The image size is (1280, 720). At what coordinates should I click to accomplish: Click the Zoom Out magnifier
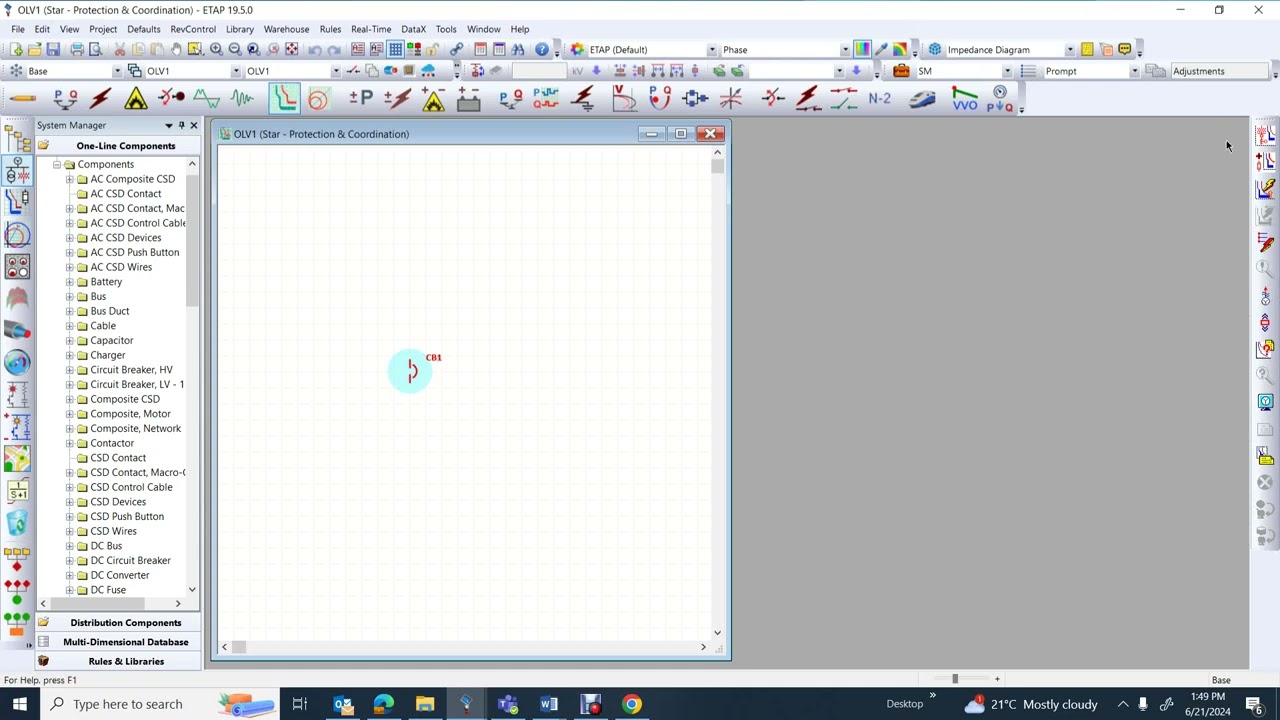[235, 49]
